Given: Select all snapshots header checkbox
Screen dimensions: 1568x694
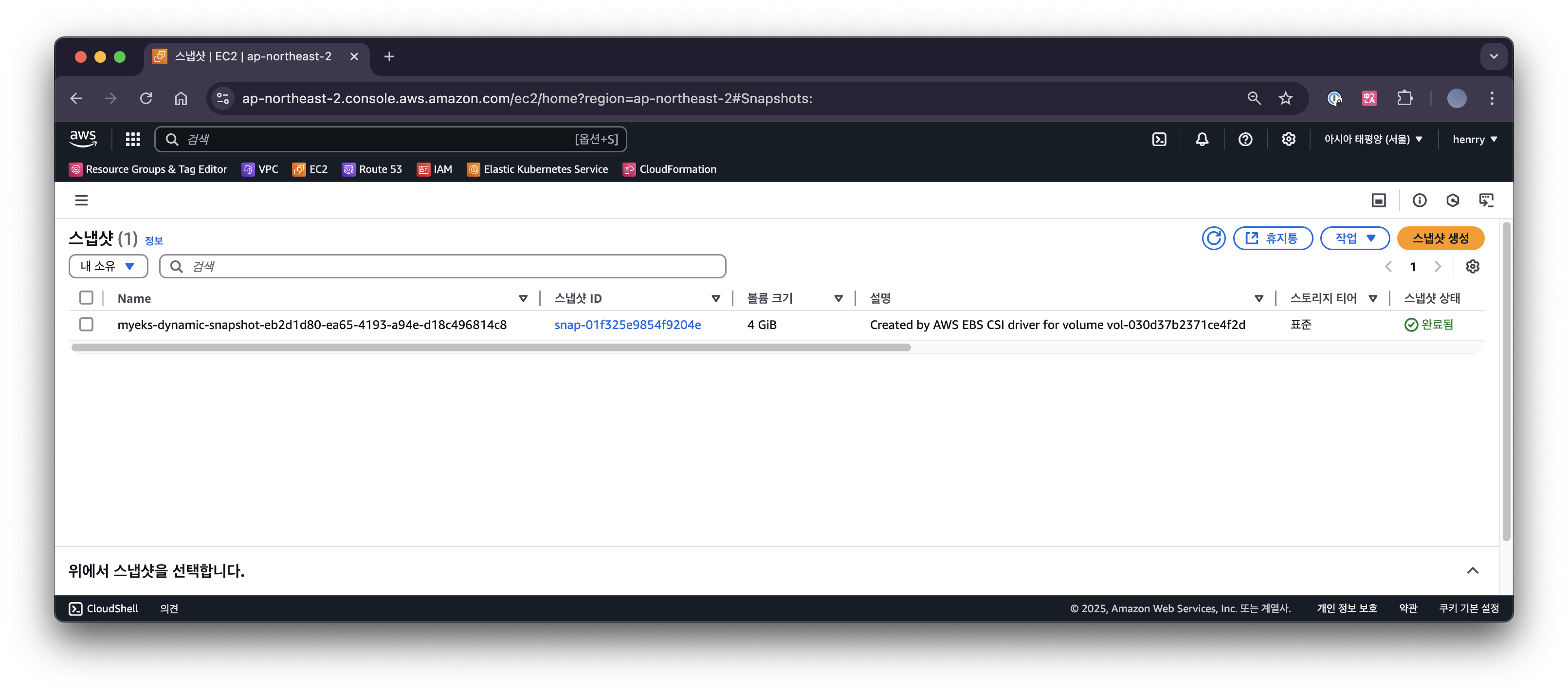Looking at the screenshot, I should [87, 298].
